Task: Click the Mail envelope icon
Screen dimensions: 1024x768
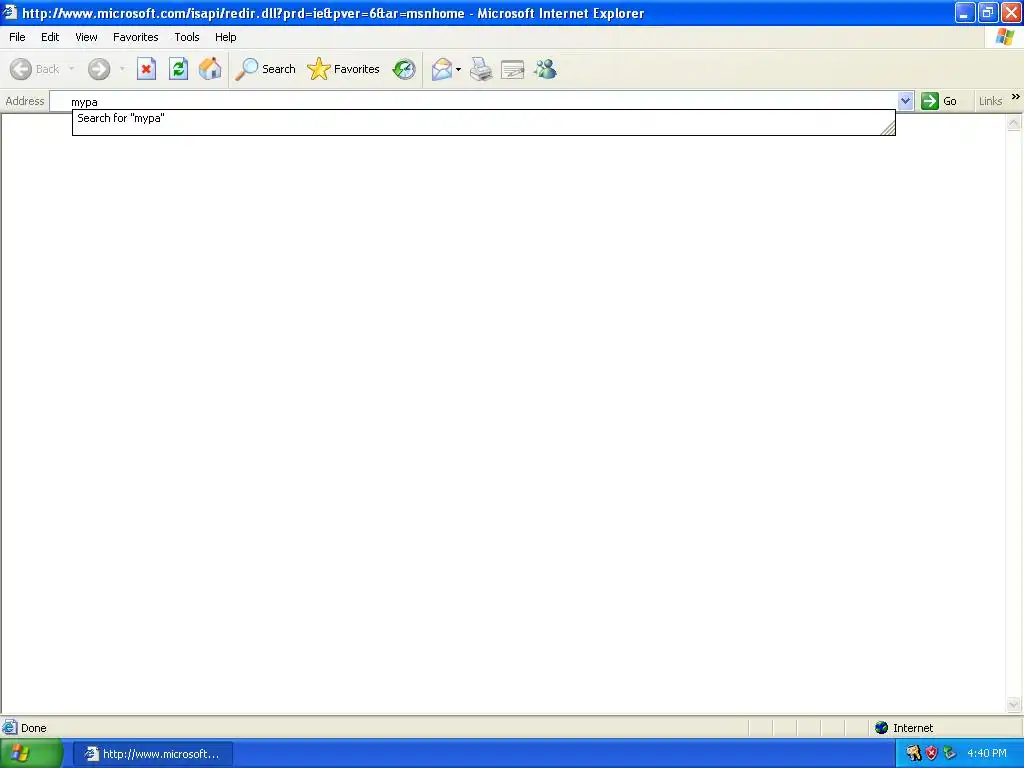Action: point(442,69)
